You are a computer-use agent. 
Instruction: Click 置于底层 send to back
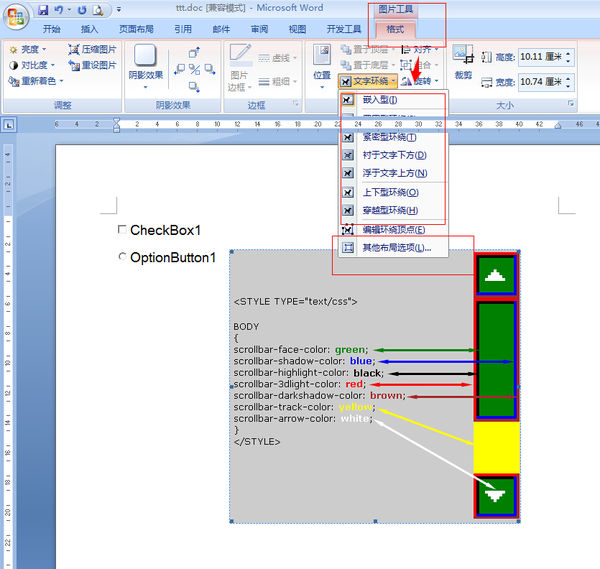coord(366,65)
